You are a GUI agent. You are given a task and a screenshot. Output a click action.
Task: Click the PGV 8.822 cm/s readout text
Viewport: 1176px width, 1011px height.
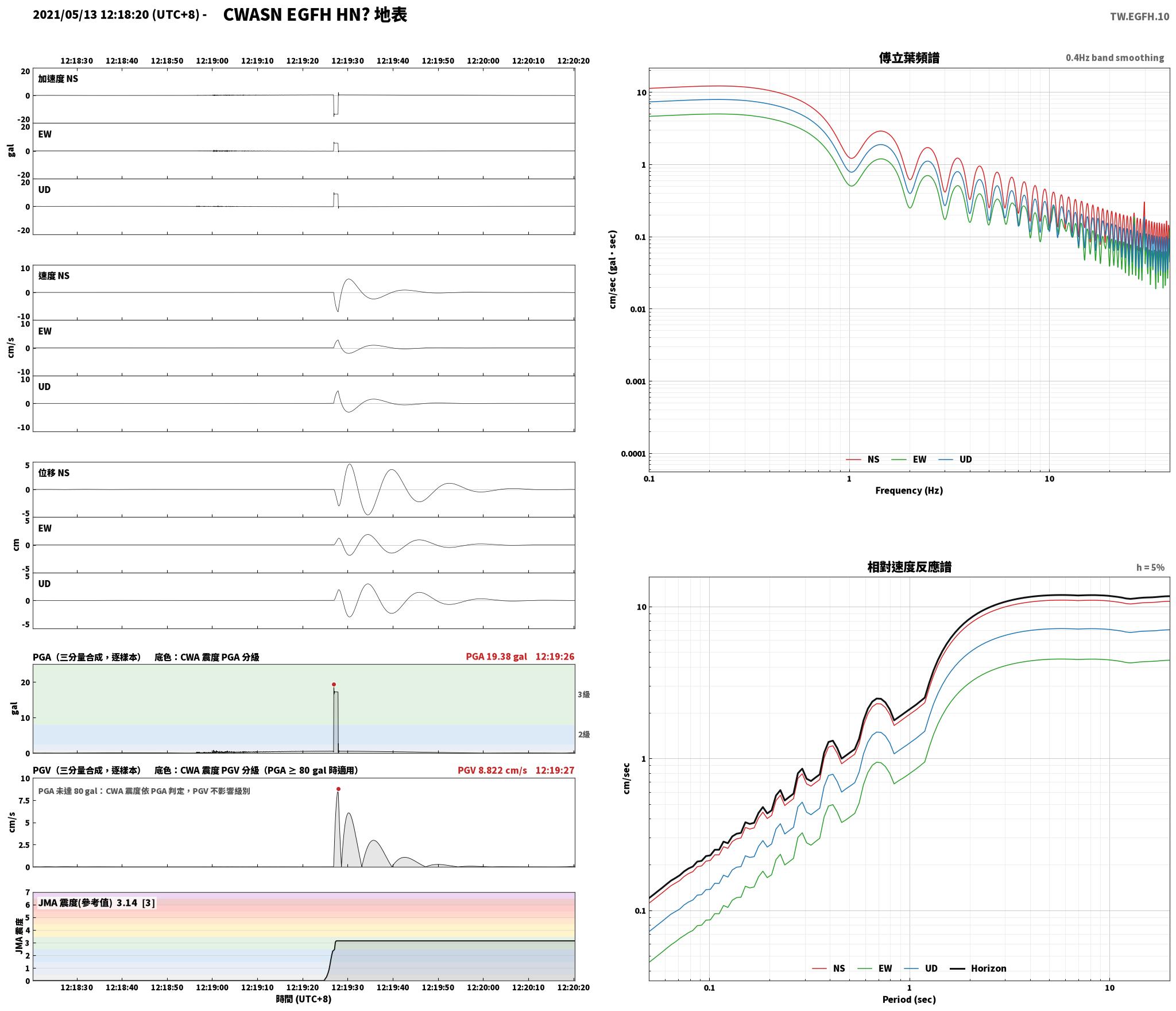coord(492,770)
